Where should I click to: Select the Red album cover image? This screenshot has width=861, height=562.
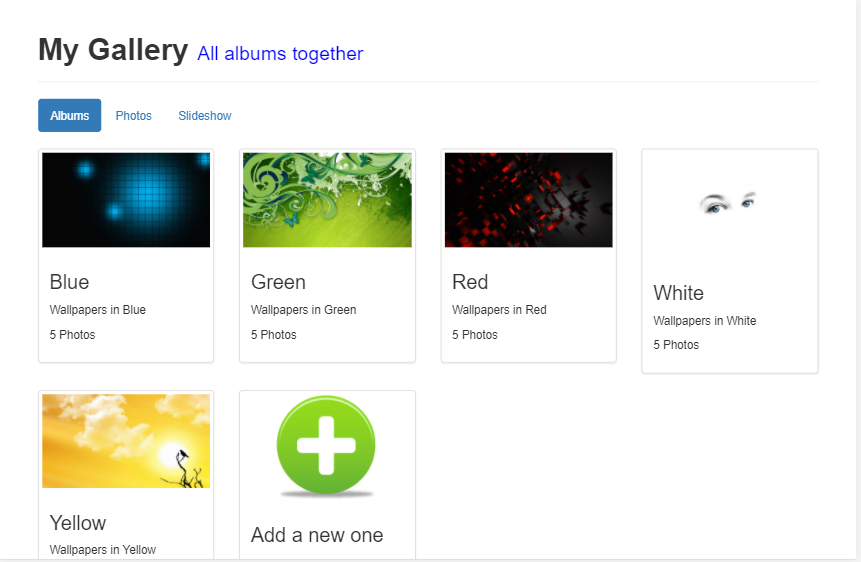[528, 200]
